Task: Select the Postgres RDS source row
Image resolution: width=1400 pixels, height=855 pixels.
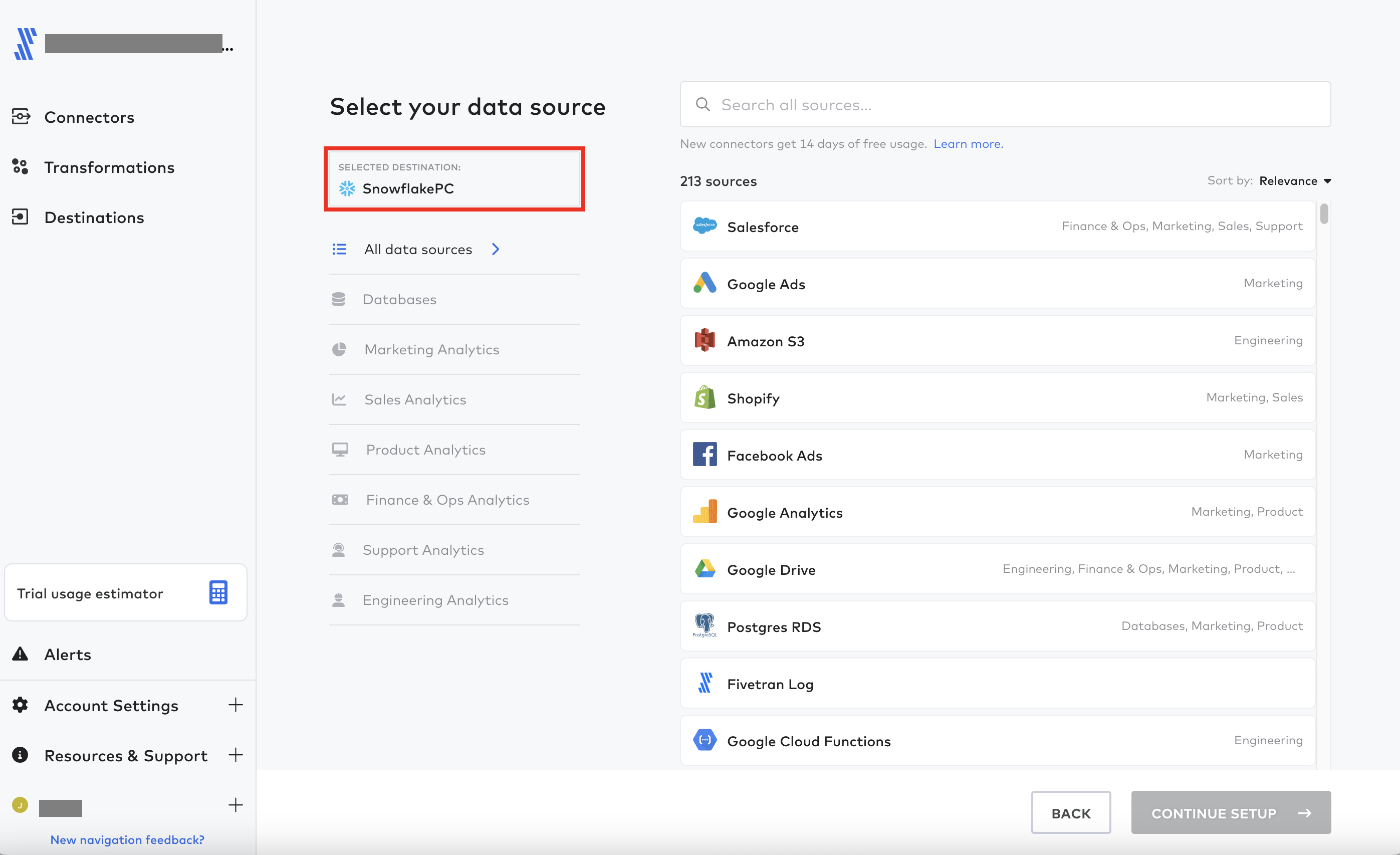Action: point(998,625)
